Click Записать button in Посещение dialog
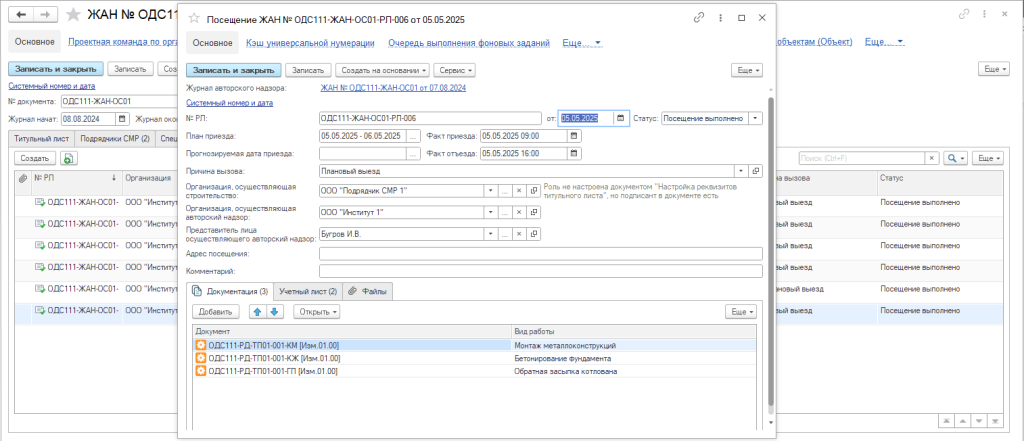The height and width of the screenshot is (441, 1024). click(x=308, y=69)
